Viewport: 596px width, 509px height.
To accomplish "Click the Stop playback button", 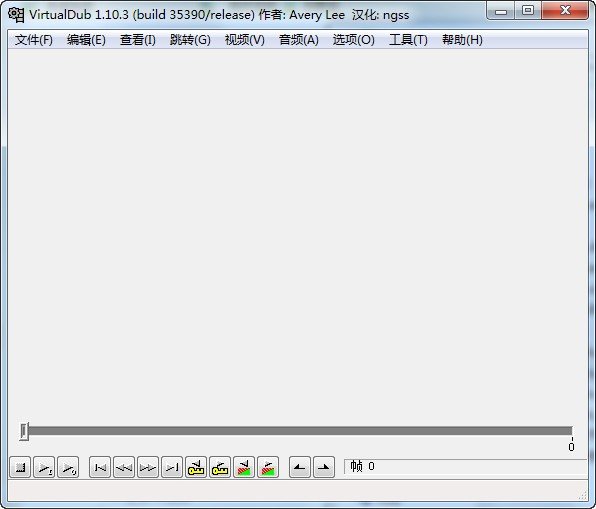I will (20, 467).
